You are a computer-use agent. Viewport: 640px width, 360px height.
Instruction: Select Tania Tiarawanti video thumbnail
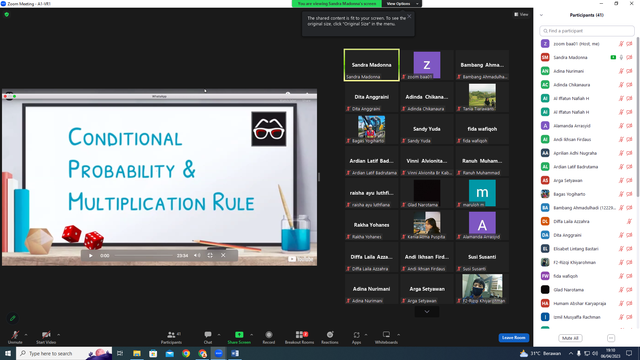(x=482, y=97)
